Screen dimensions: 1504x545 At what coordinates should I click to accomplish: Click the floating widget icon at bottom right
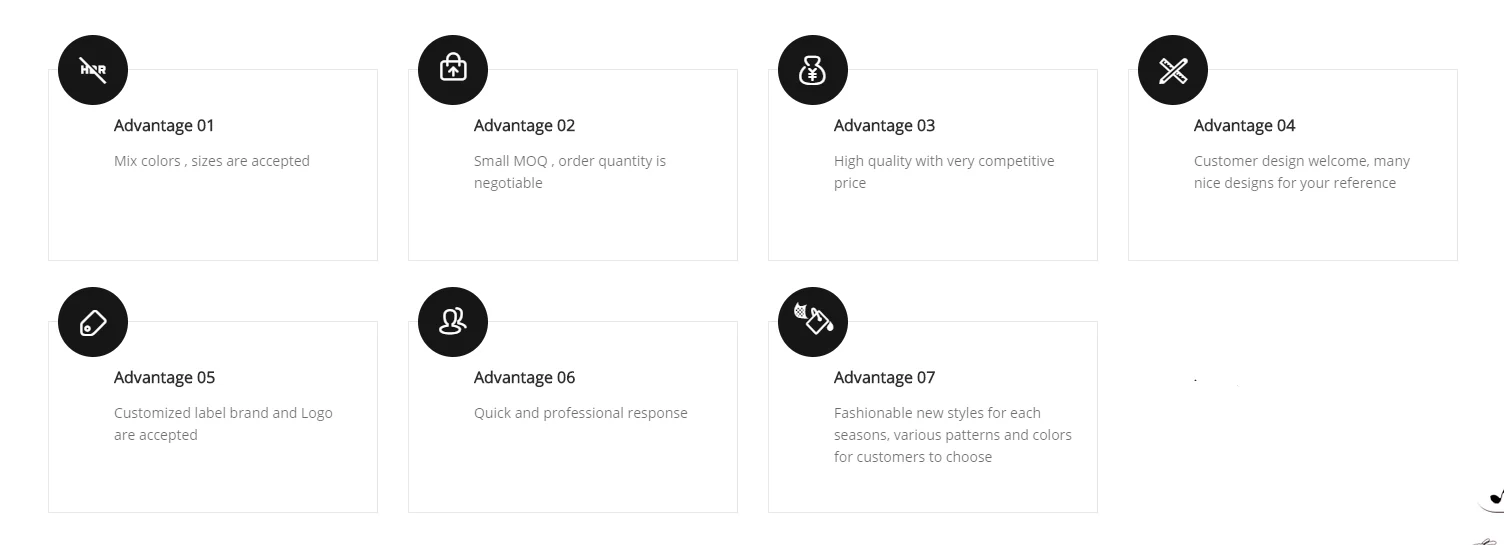tap(1492, 497)
